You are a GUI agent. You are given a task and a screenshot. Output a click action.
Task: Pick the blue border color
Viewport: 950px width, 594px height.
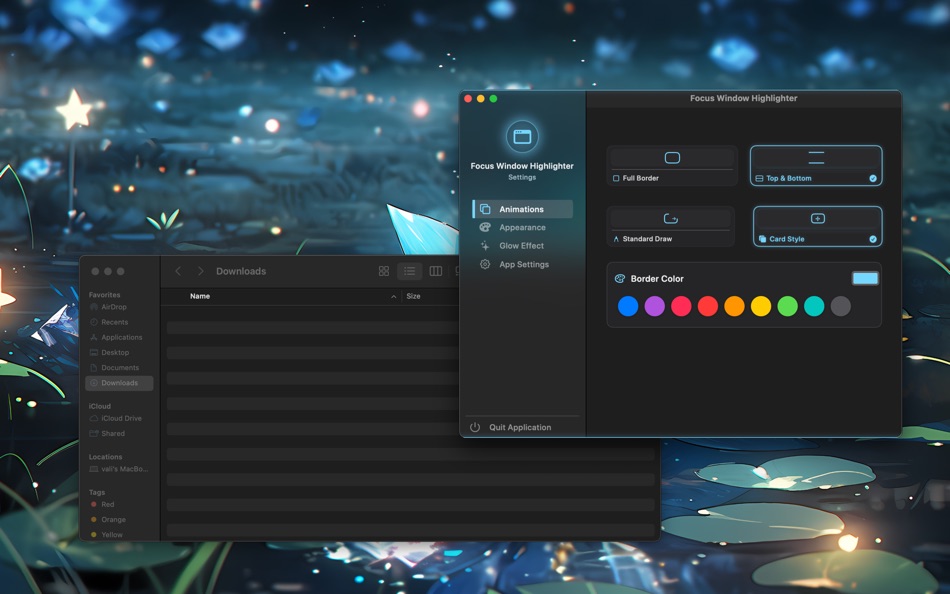click(628, 306)
